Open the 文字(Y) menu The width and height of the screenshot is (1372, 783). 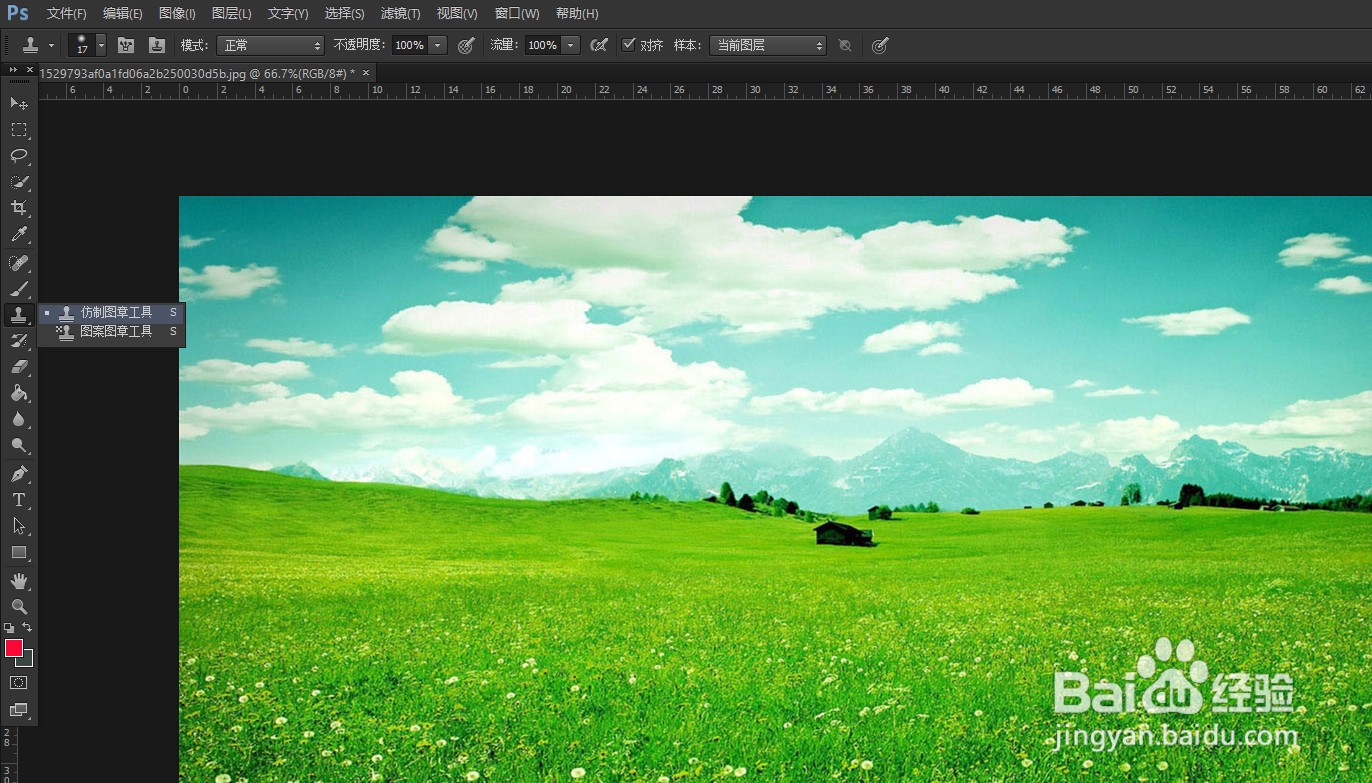click(x=288, y=14)
